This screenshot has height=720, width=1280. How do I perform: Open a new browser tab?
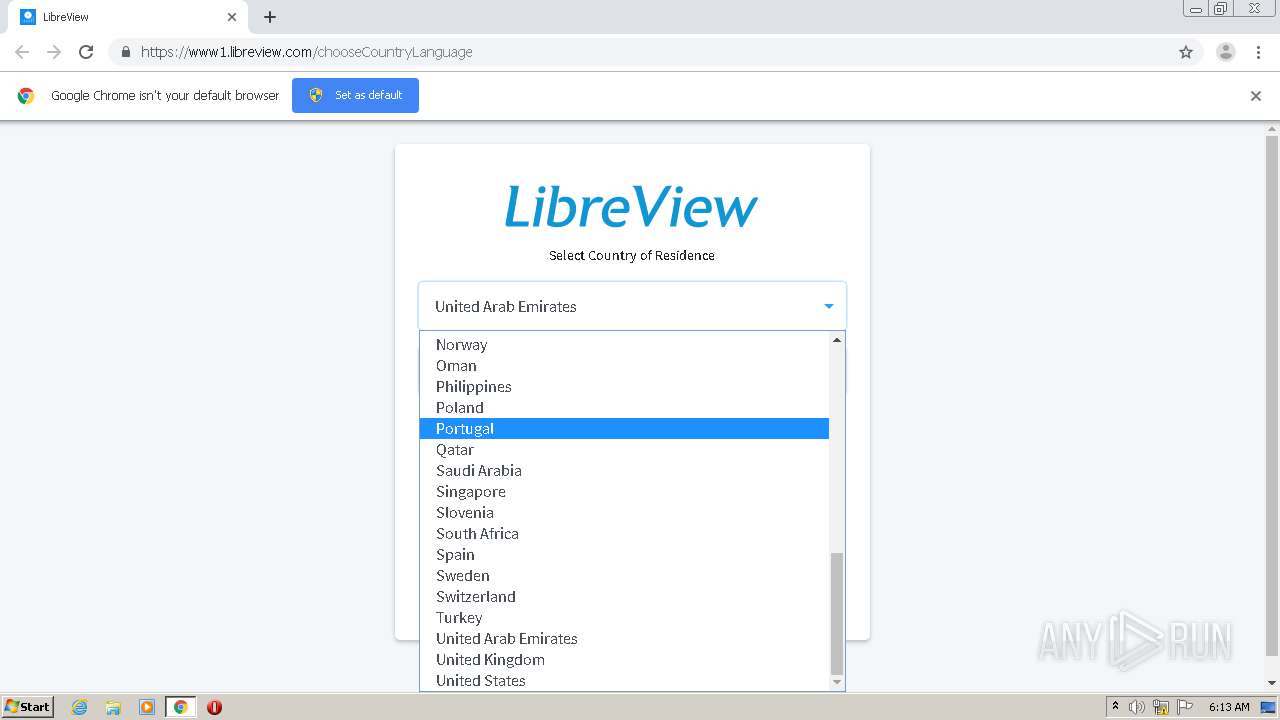click(x=270, y=17)
